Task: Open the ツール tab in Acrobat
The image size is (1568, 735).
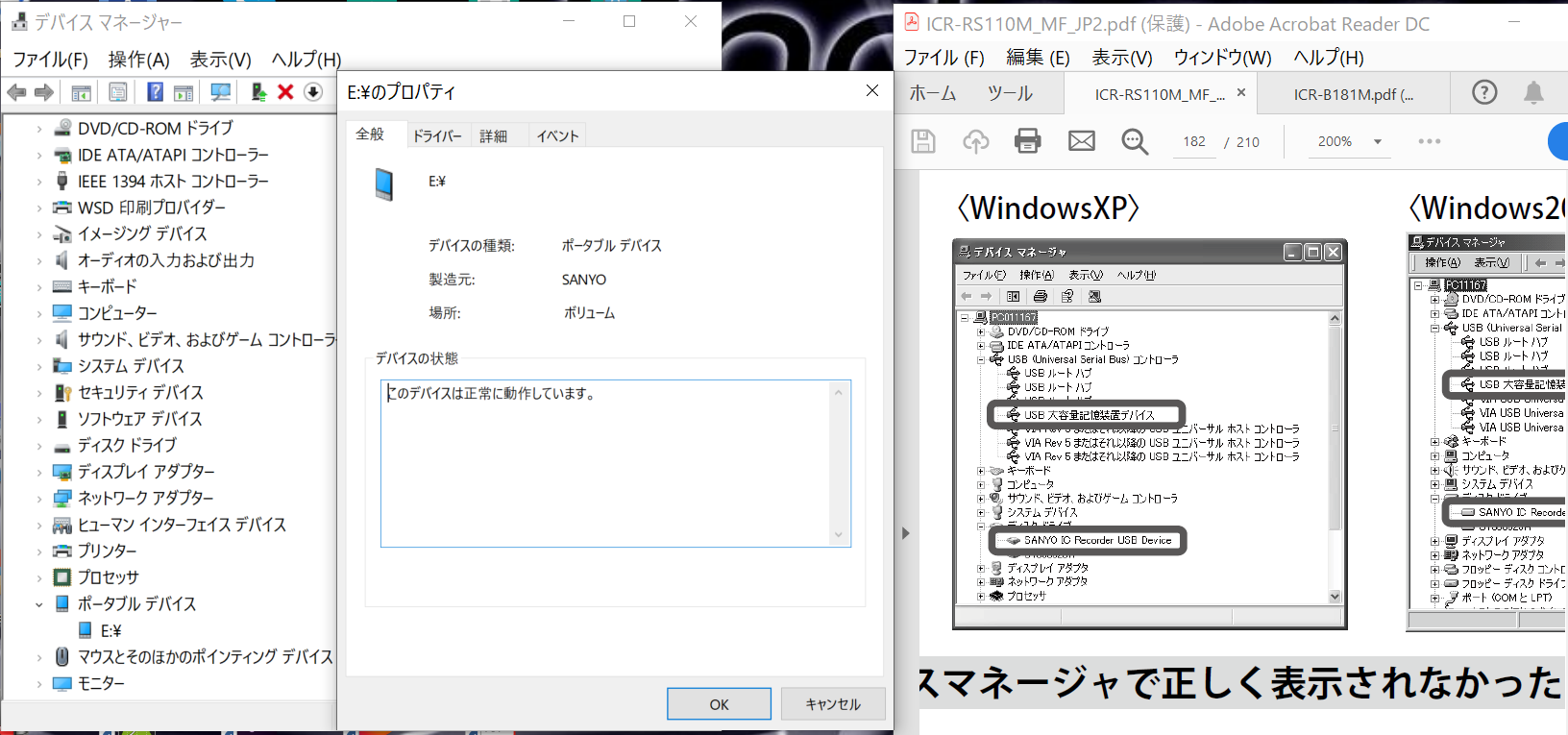Action: (1010, 93)
